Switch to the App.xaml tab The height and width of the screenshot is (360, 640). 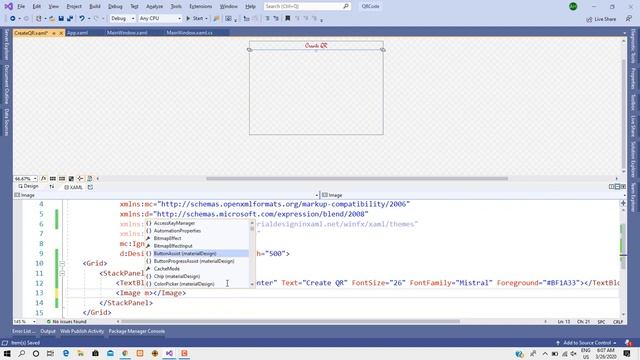pos(77,33)
